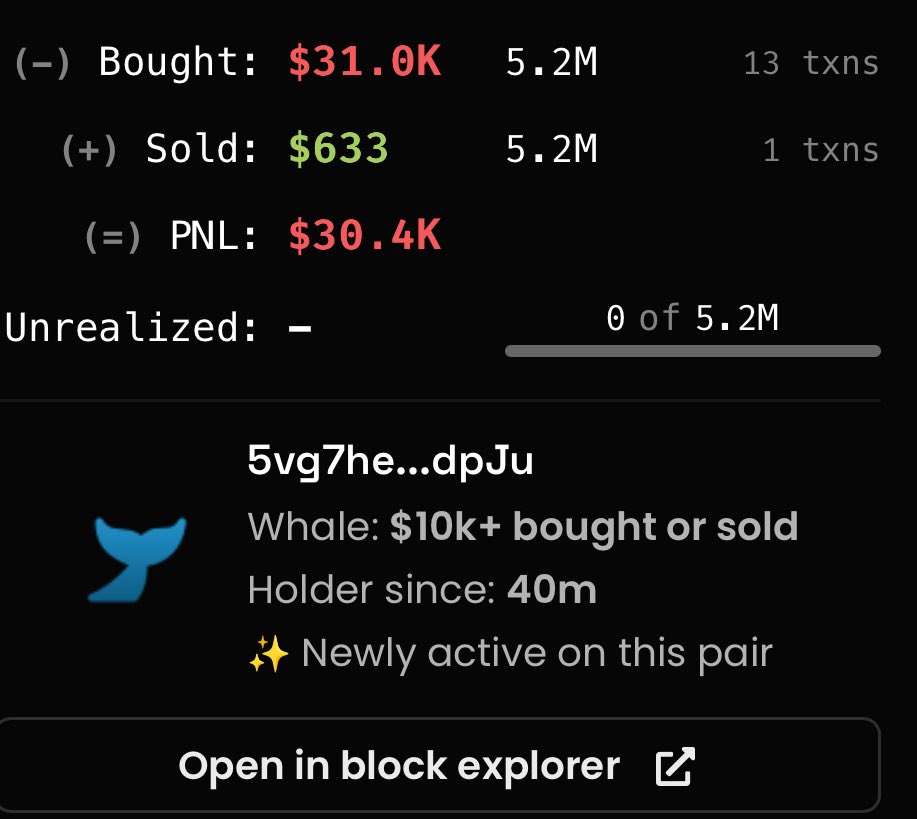
Task: Click the $633 sold amount
Action: [339, 148]
